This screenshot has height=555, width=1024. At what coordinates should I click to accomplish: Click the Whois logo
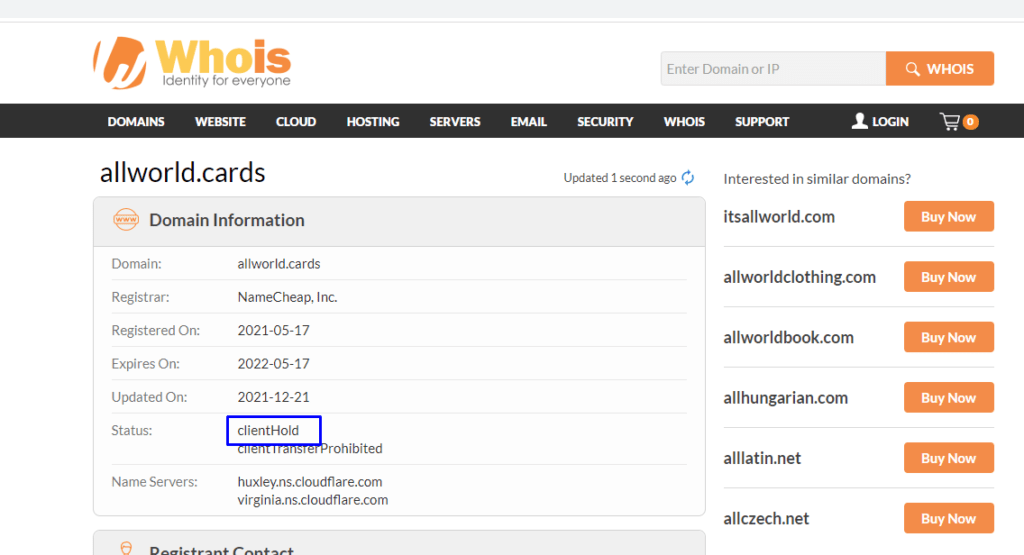(x=192, y=63)
